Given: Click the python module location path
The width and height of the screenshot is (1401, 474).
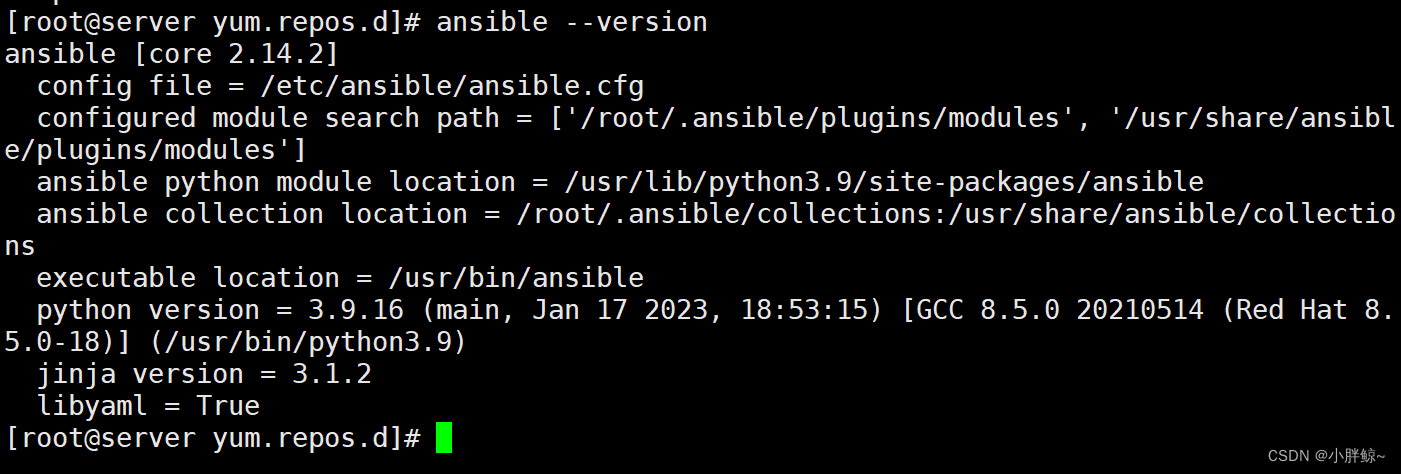Looking at the screenshot, I should 884,182.
